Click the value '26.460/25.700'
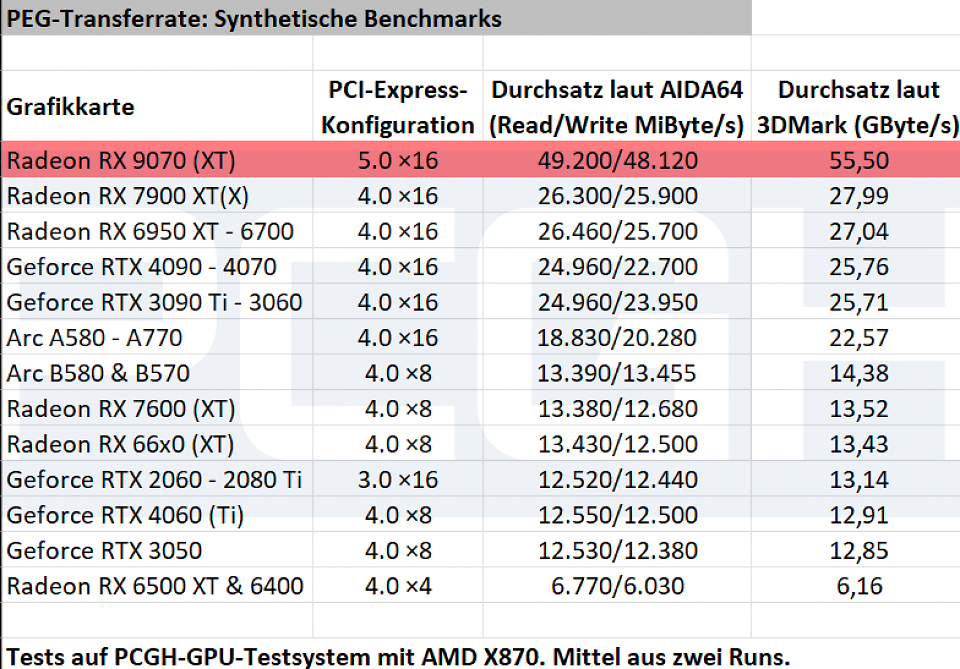The image size is (960, 669). (x=617, y=231)
